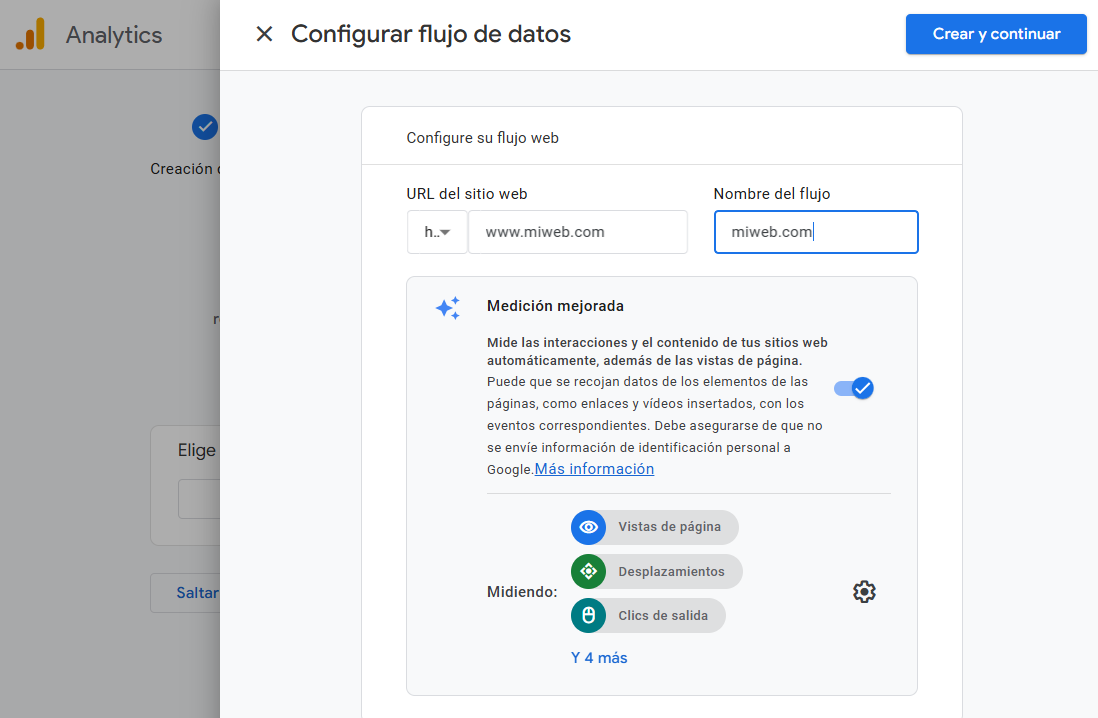Click the Medición mejorada heading
The image size is (1098, 718).
[x=555, y=306]
